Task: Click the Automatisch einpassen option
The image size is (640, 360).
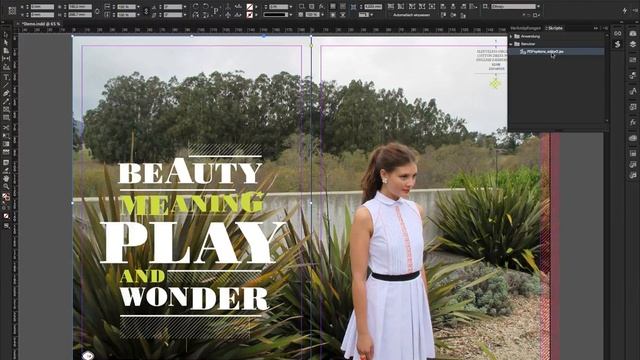Action: click(x=411, y=15)
